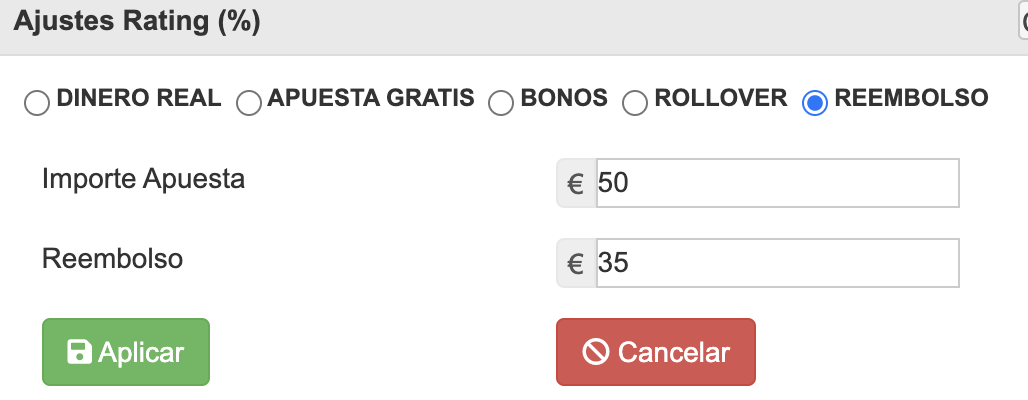1028x400 pixels.
Task: Click the cut-off button in header's right corner
Action: [1023, 22]
